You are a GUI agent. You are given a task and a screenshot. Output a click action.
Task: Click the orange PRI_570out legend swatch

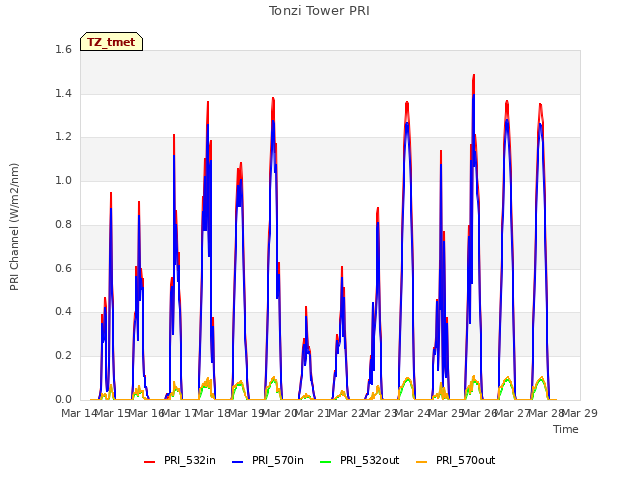tap(422, 461)
